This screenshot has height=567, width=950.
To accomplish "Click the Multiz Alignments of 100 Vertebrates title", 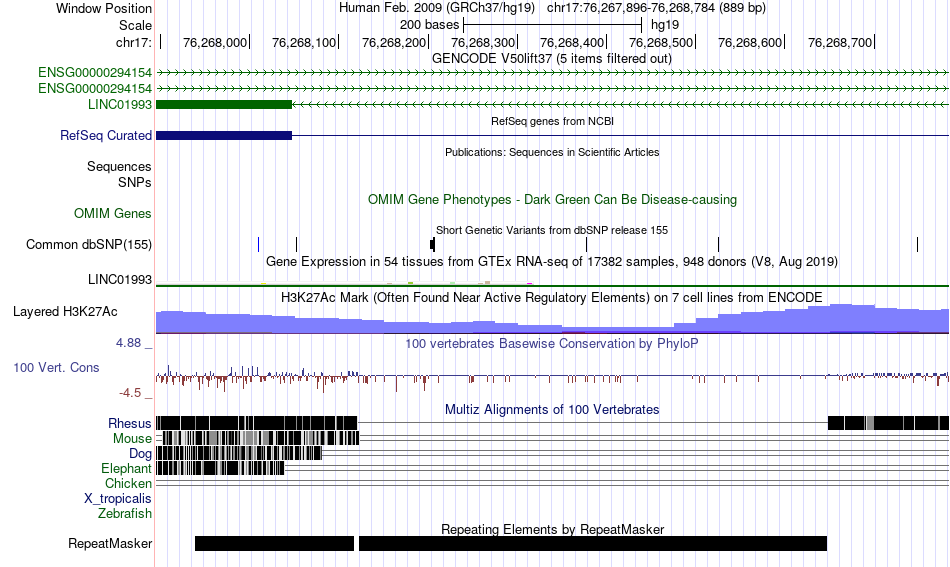I will (x=552, y=410).
